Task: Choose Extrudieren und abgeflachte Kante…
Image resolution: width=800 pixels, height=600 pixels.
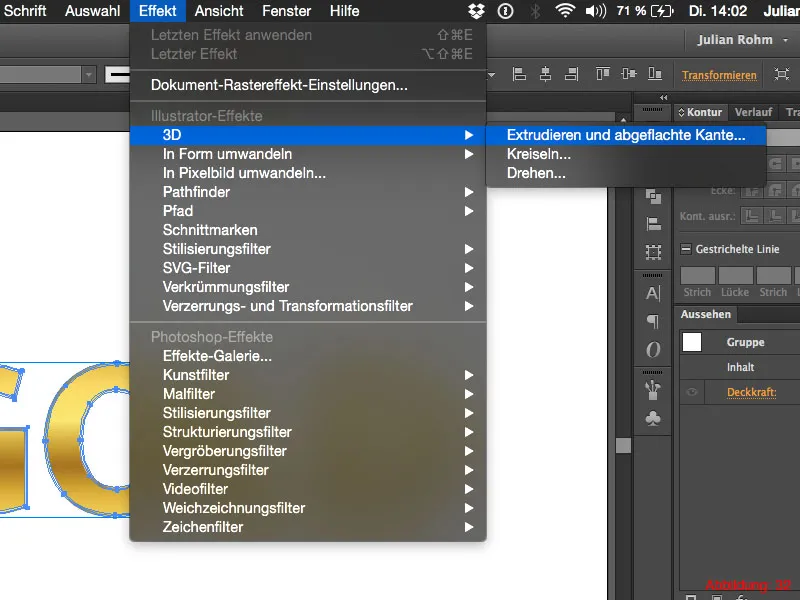Action: coord(626,135)
